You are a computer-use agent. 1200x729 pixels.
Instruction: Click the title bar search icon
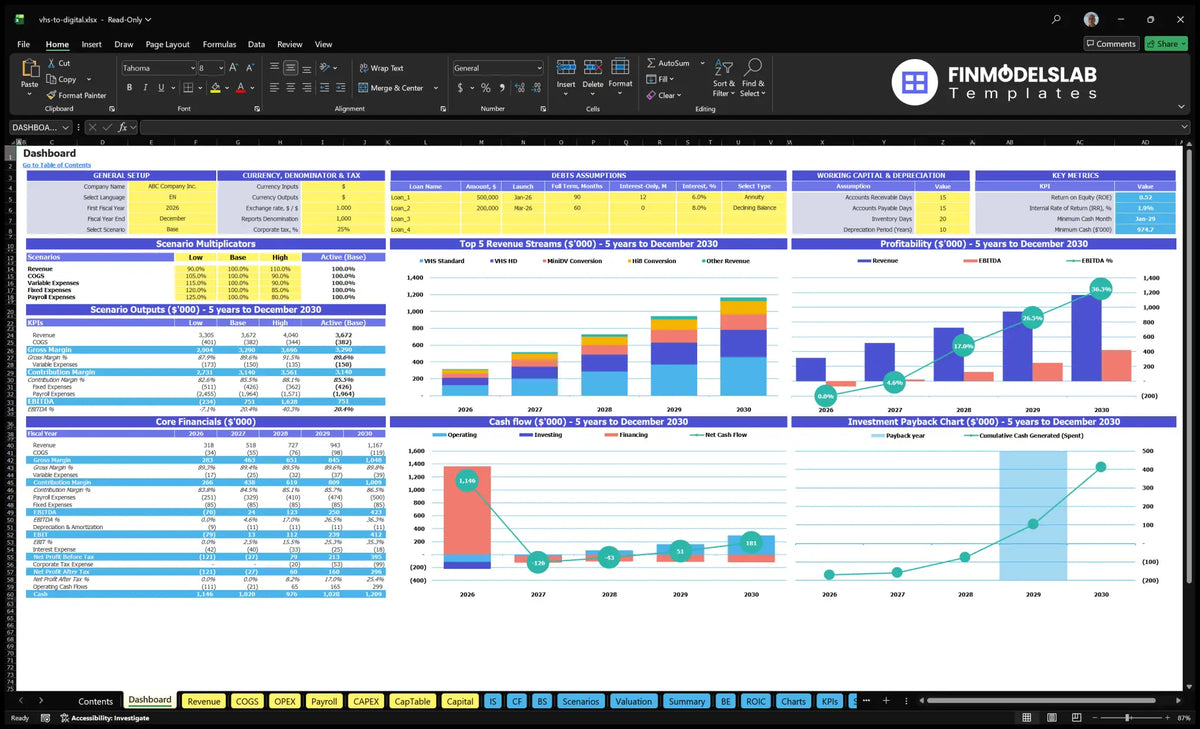pyautogui.click(x=1057, y=19)
